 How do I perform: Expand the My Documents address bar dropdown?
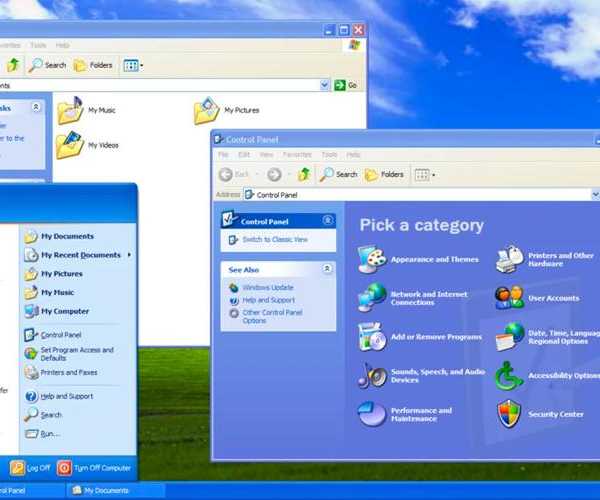(x=325, y=86)
